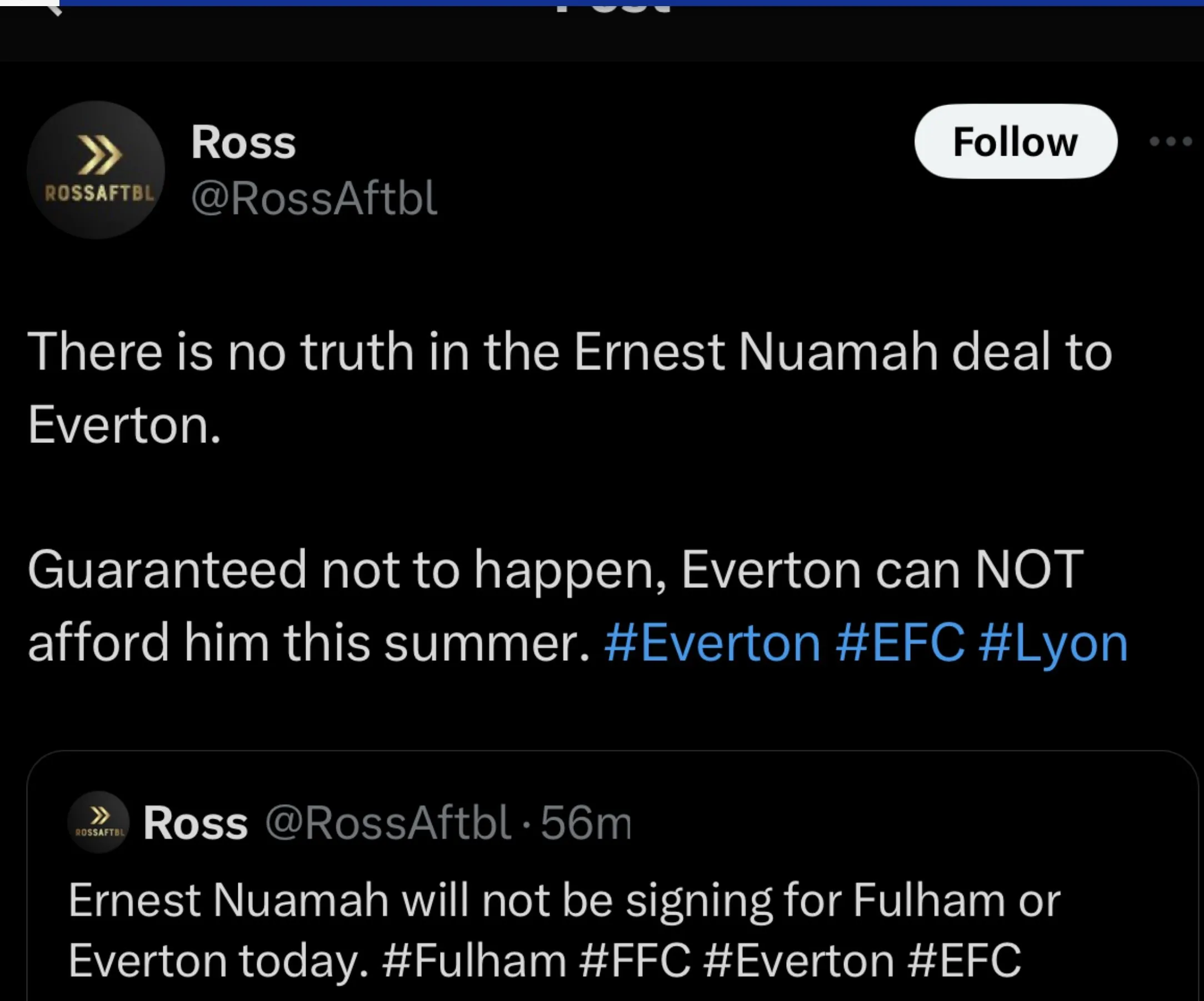Follow the RossAftbl account

[x=1015, y=142]
